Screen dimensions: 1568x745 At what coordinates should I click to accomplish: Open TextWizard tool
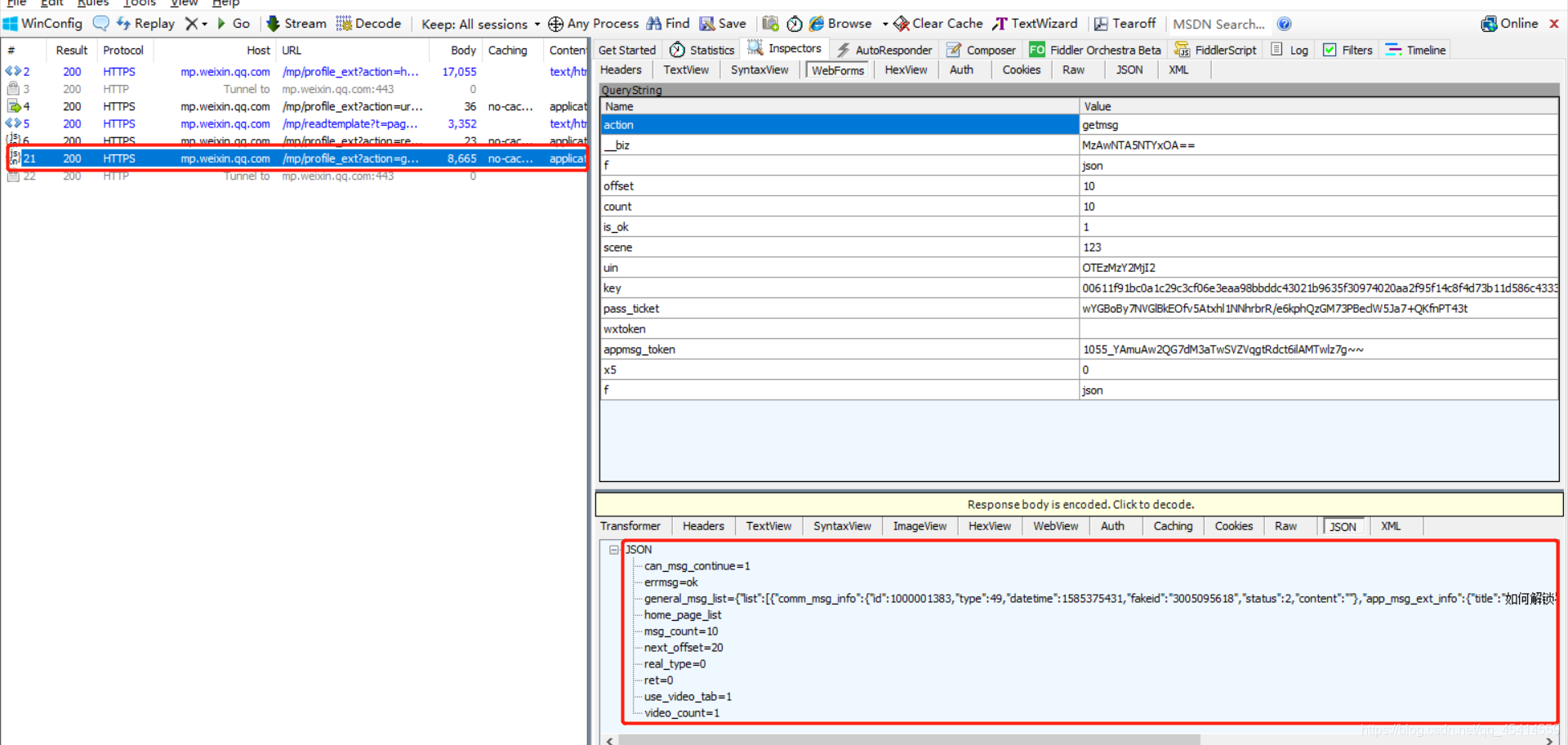[1035, 24]
